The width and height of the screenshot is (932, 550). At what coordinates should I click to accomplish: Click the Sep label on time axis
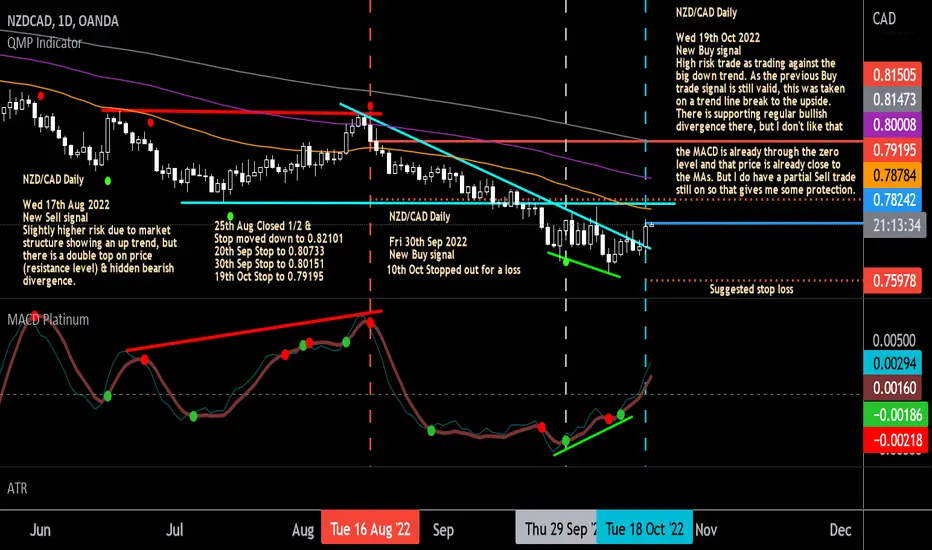(443, 530)
